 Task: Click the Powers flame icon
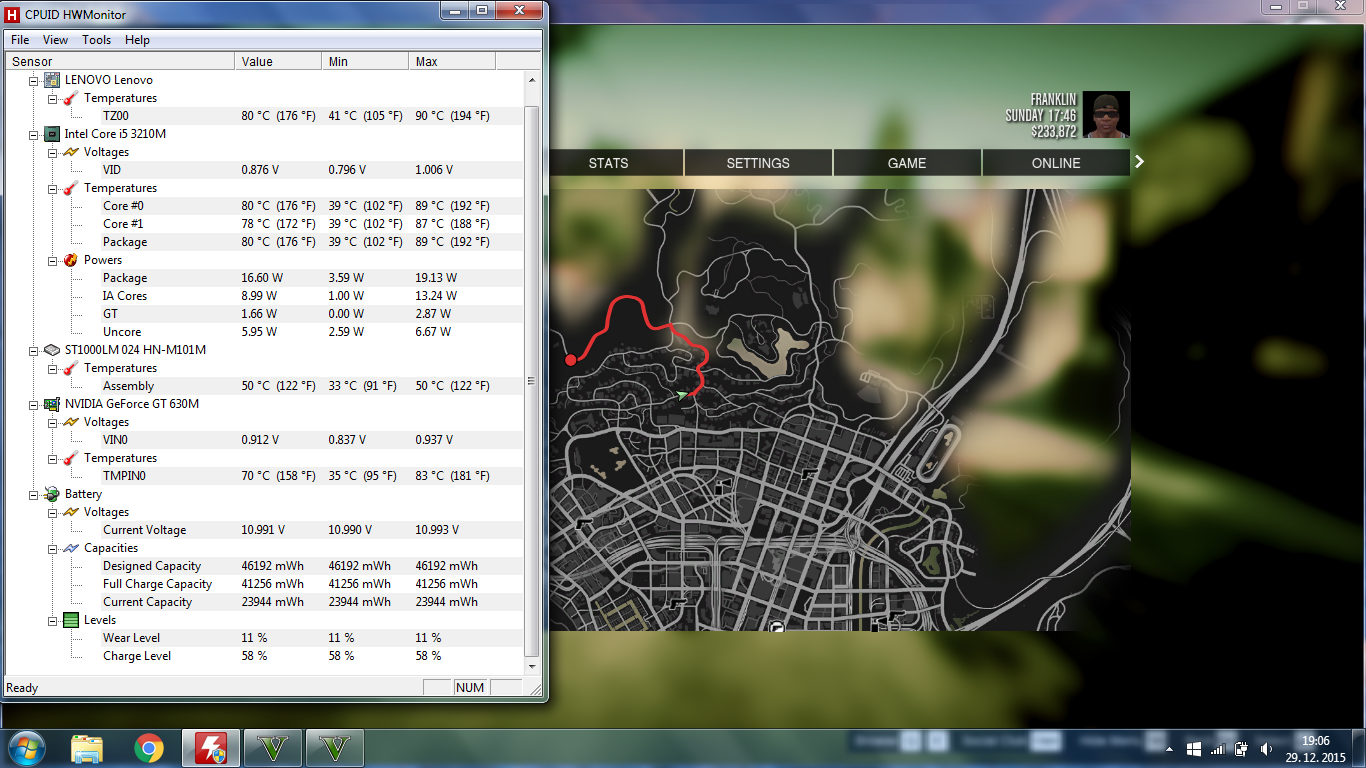pos(71,260)
